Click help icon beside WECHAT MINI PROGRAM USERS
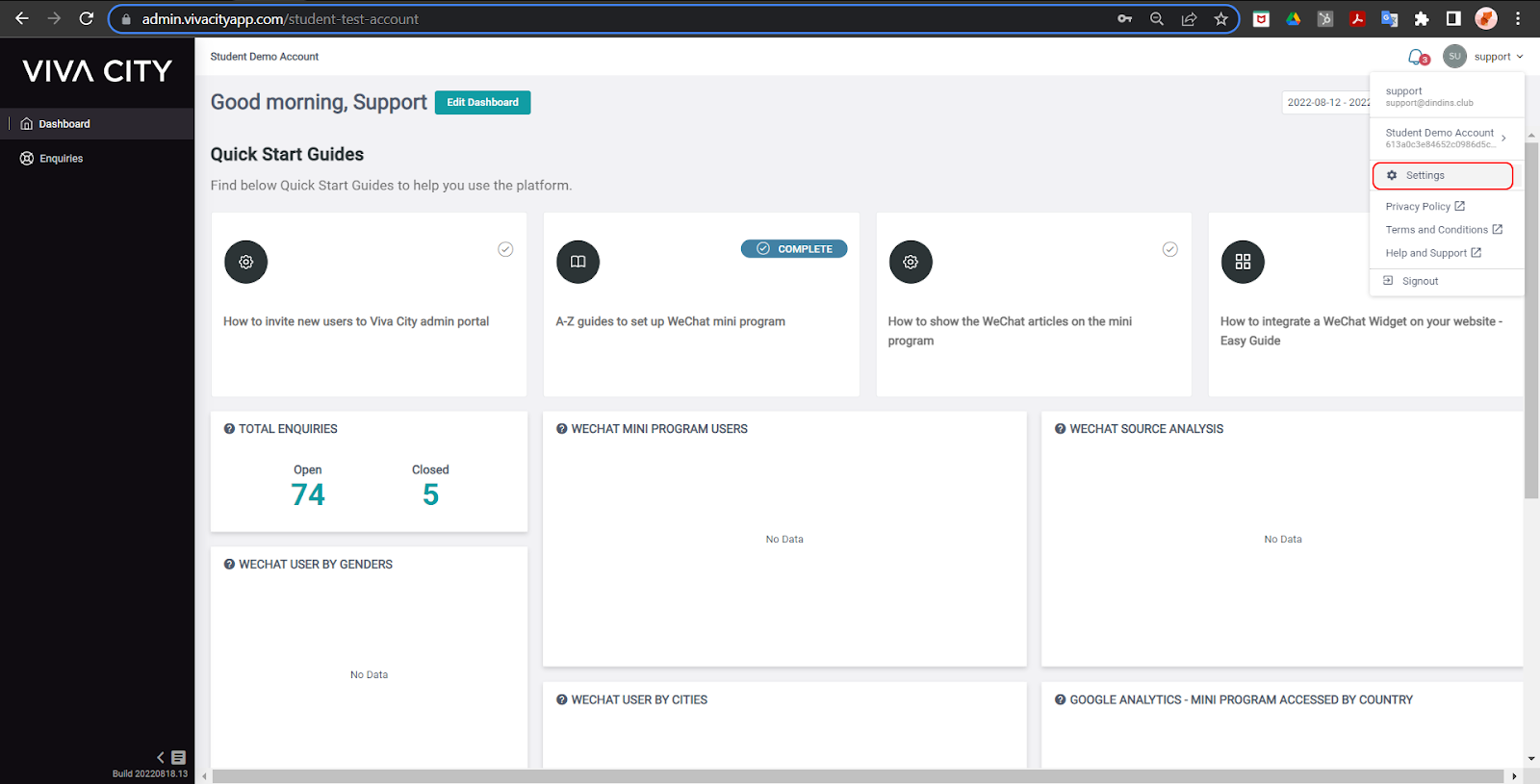 [562, 429]
